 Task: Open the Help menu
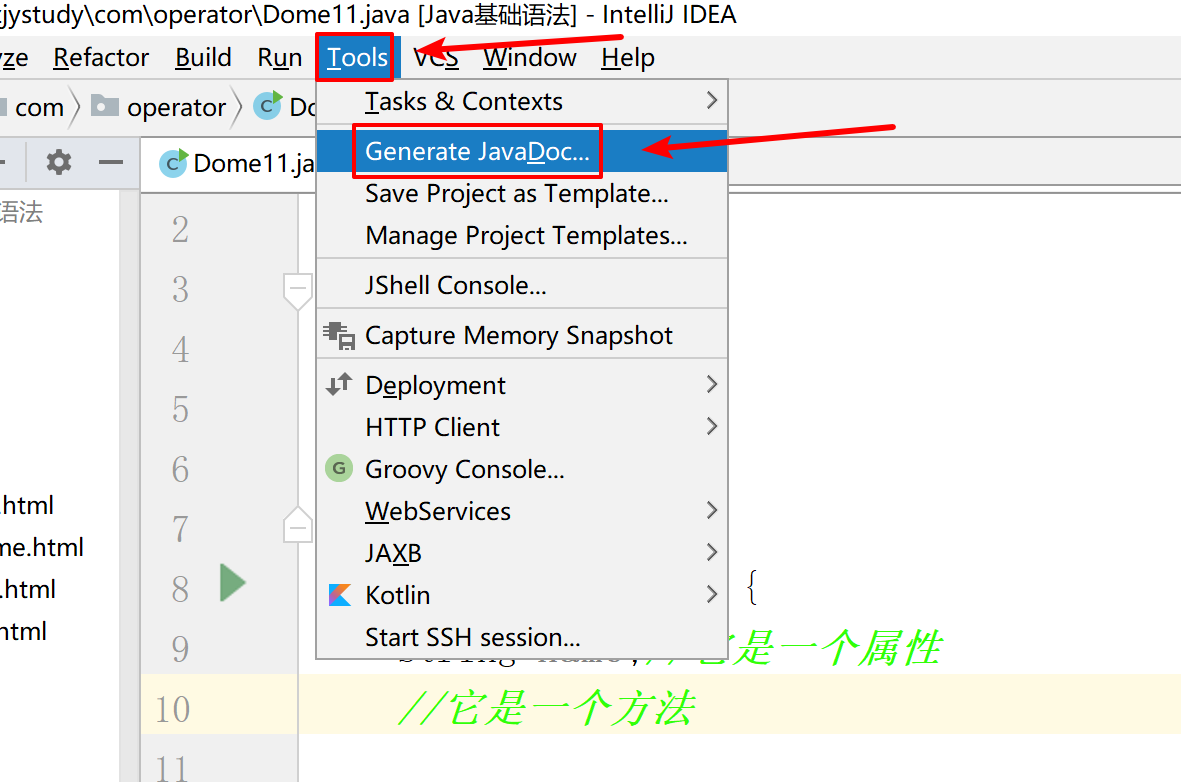point(627,58)
